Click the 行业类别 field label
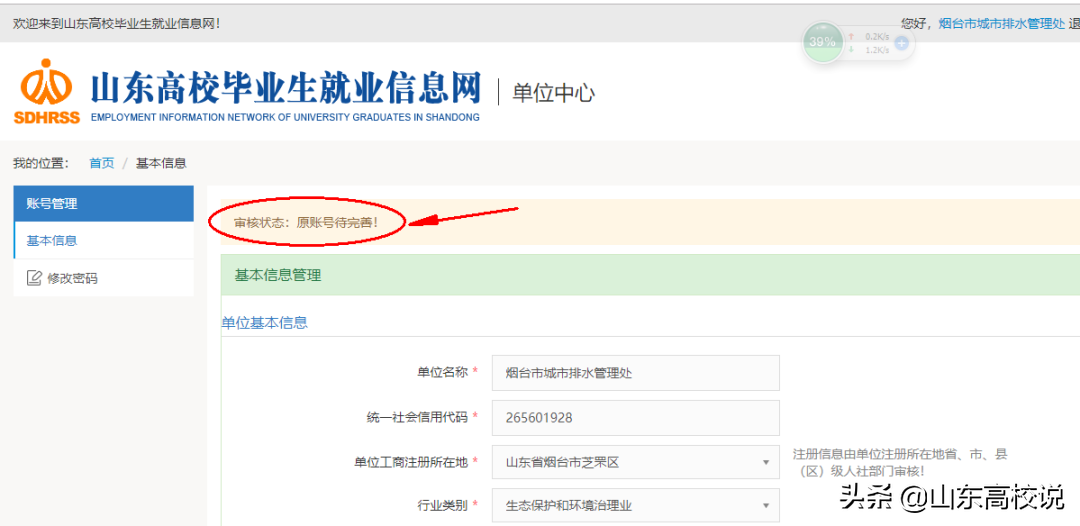Screen dimensions: 1080x526 coord(442,505)
